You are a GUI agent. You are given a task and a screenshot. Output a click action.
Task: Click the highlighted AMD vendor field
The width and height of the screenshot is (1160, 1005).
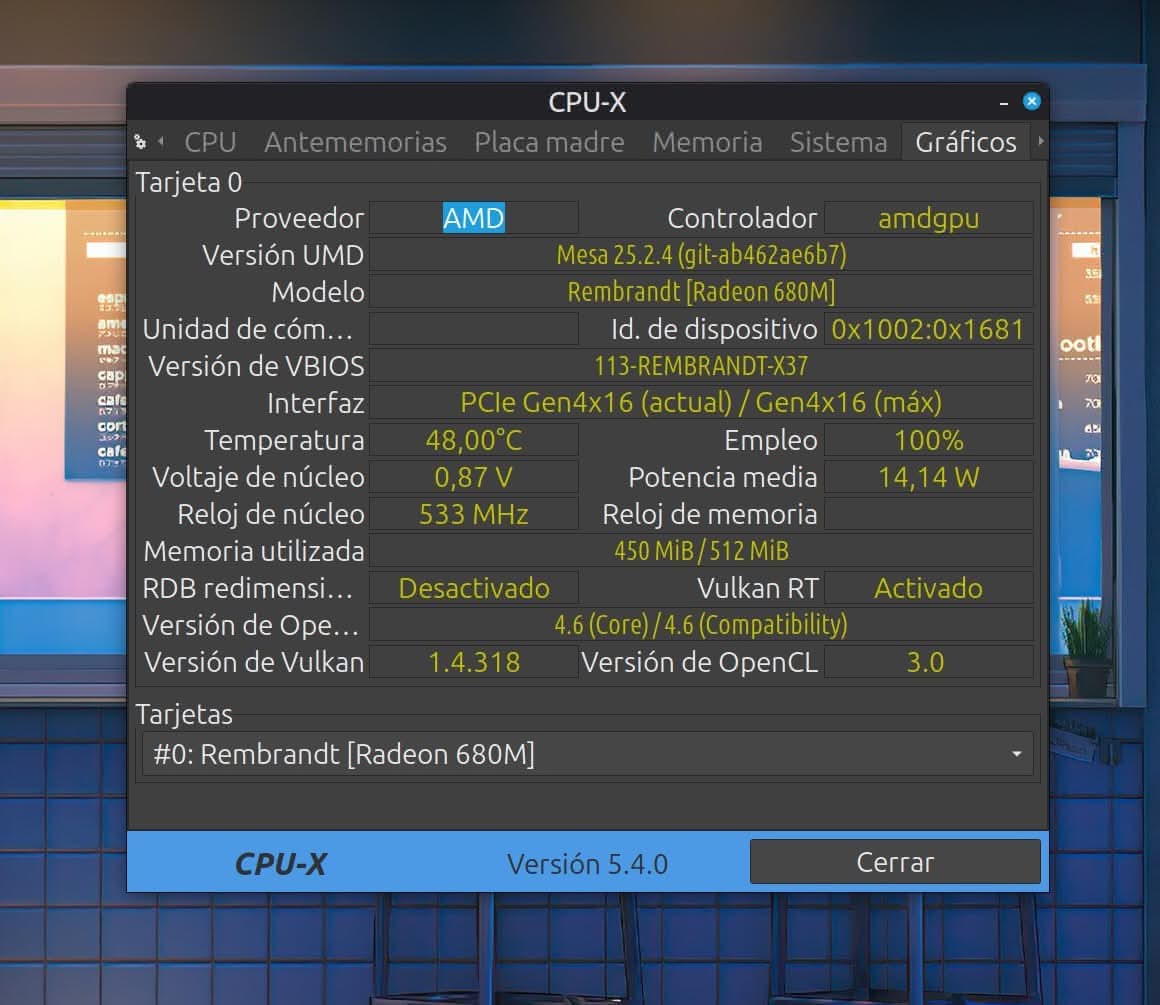pyautogui.click(x=474, y=218)
